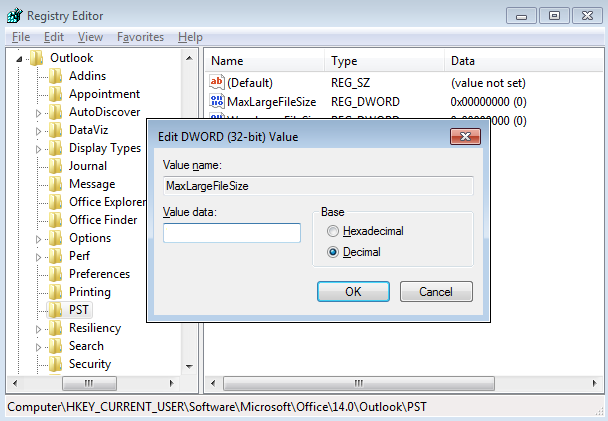Click the Message folder icon

56,184
